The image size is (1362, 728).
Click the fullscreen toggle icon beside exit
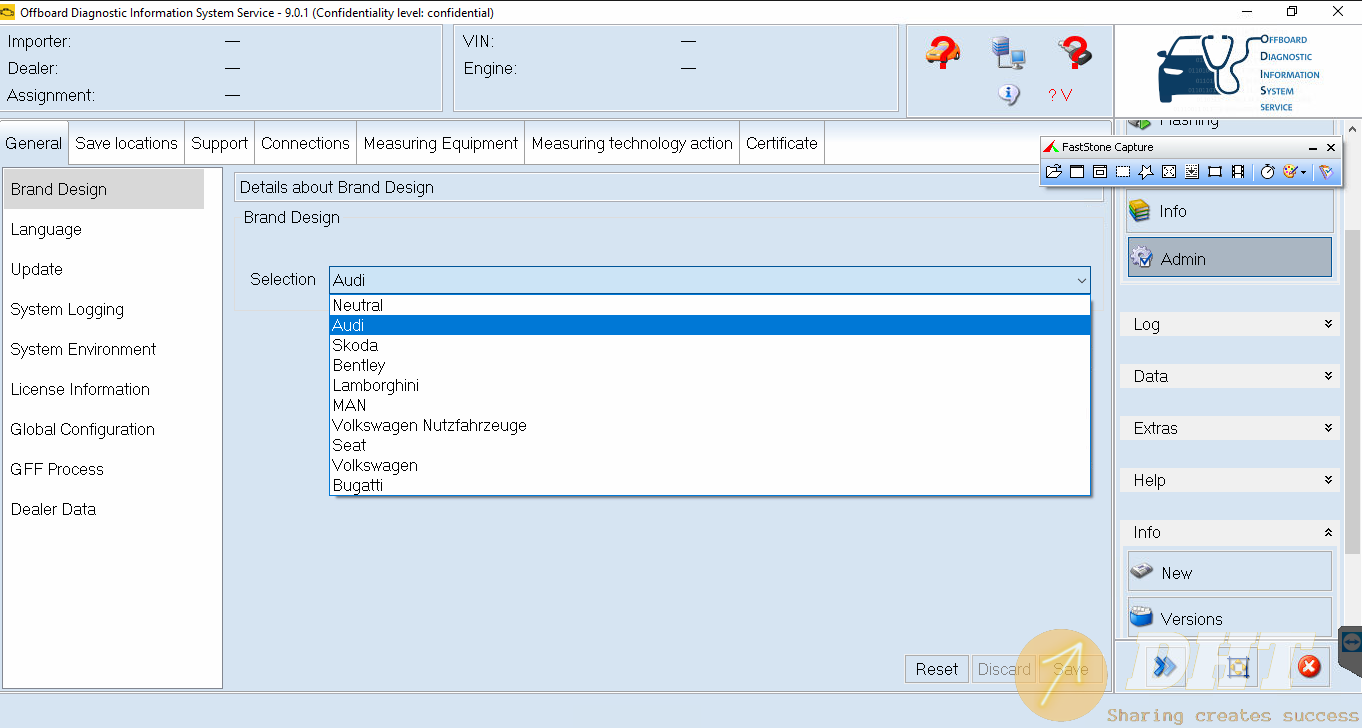point(1238,667)
